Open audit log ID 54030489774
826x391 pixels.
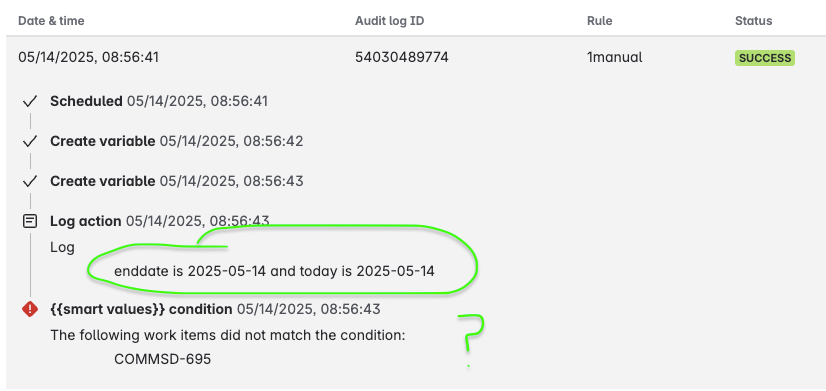402,57
